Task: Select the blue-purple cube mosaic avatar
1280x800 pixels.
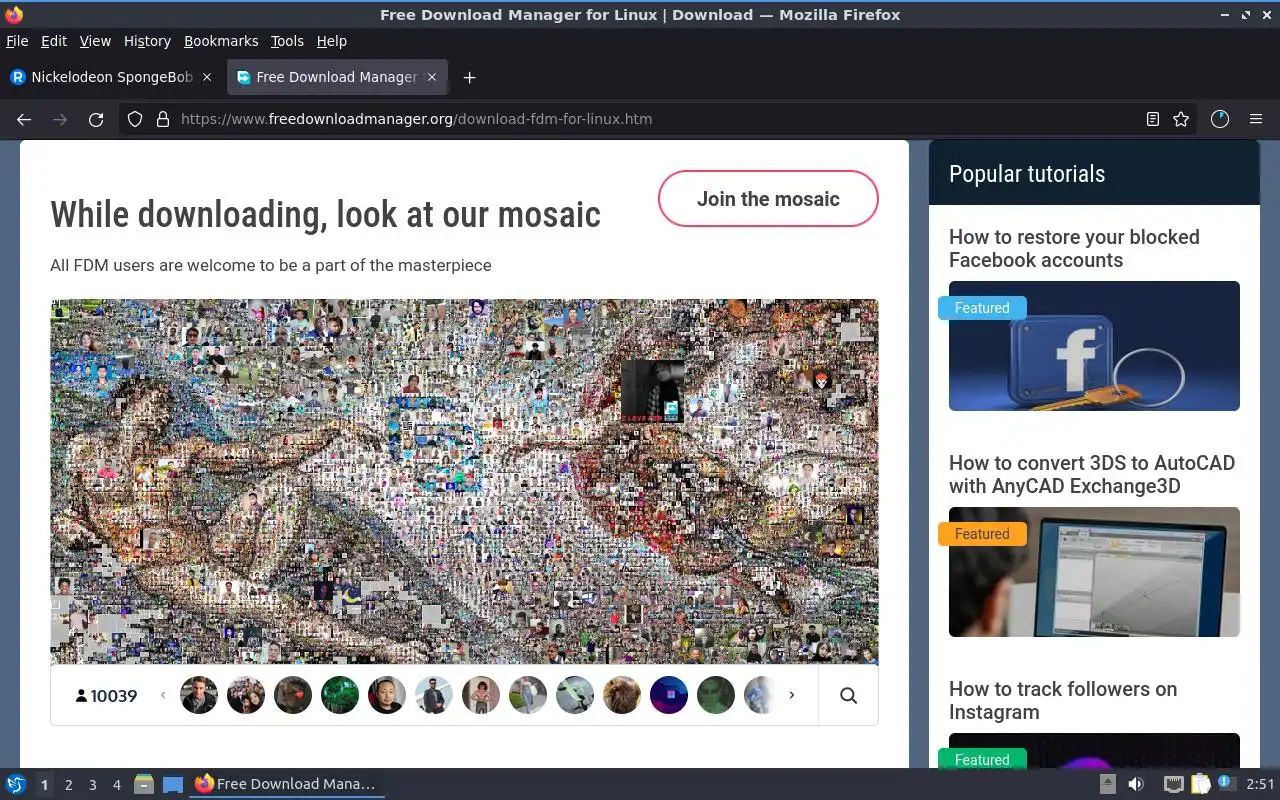Action: coord(669,695)
